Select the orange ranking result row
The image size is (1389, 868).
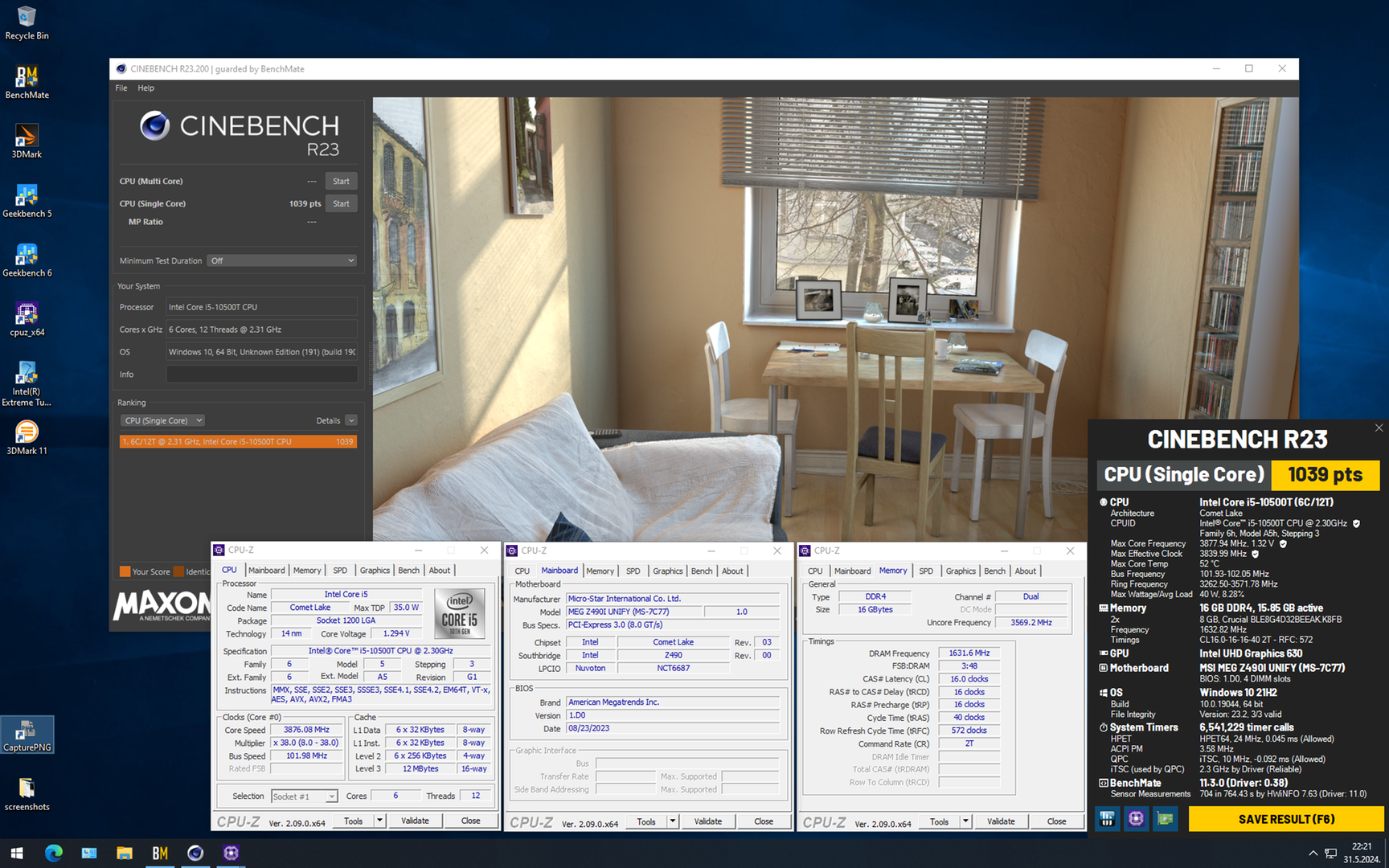pos(238,441)
